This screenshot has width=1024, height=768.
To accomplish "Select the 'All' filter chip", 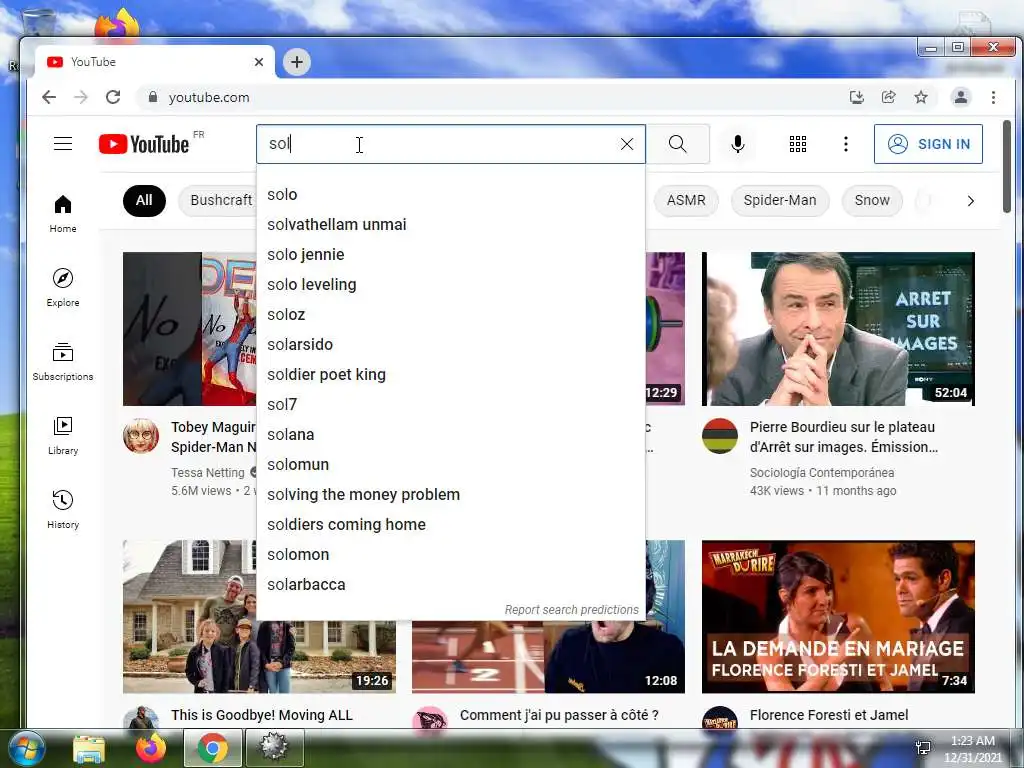I will coord(144,200).
